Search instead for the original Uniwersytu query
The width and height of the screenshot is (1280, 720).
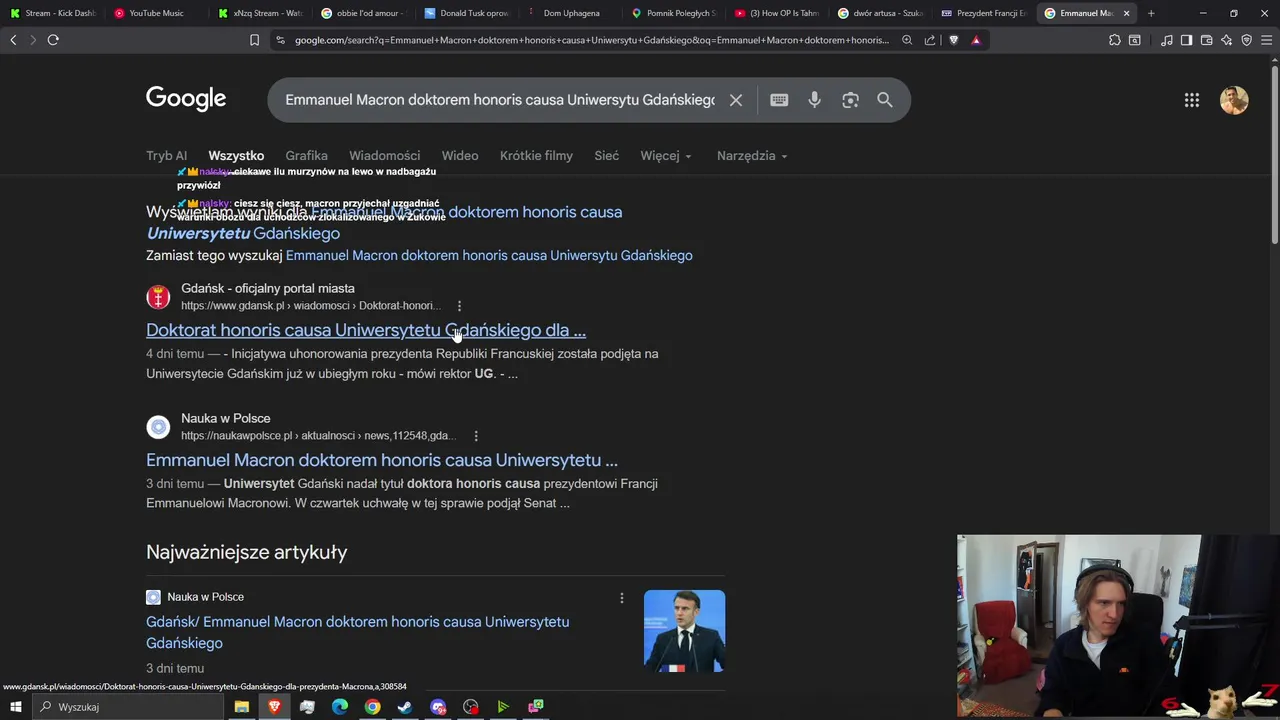[489, 256]
